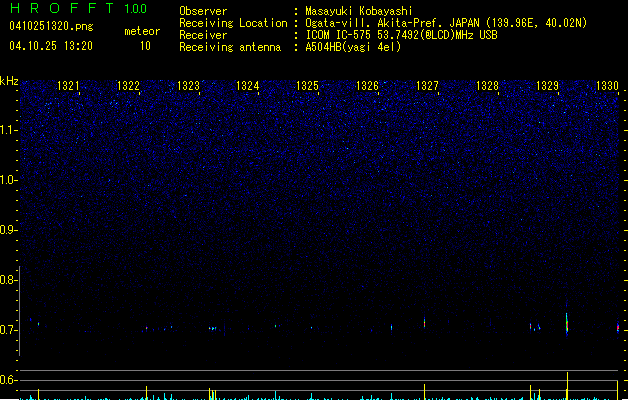Screen dimensions: 629x400
Task: Click the 'Observer' field label
Action: 203,11
